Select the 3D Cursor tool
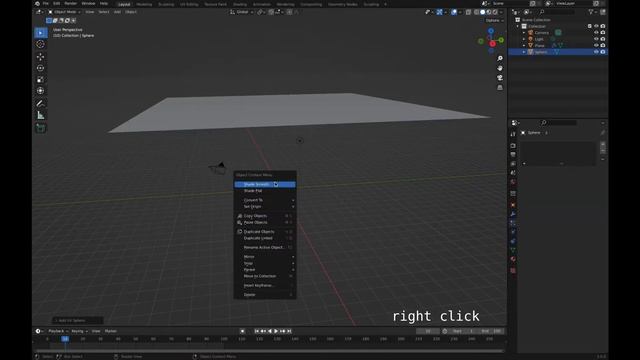Viewport: 640px width, 360px height. click(x=40, y=44)
